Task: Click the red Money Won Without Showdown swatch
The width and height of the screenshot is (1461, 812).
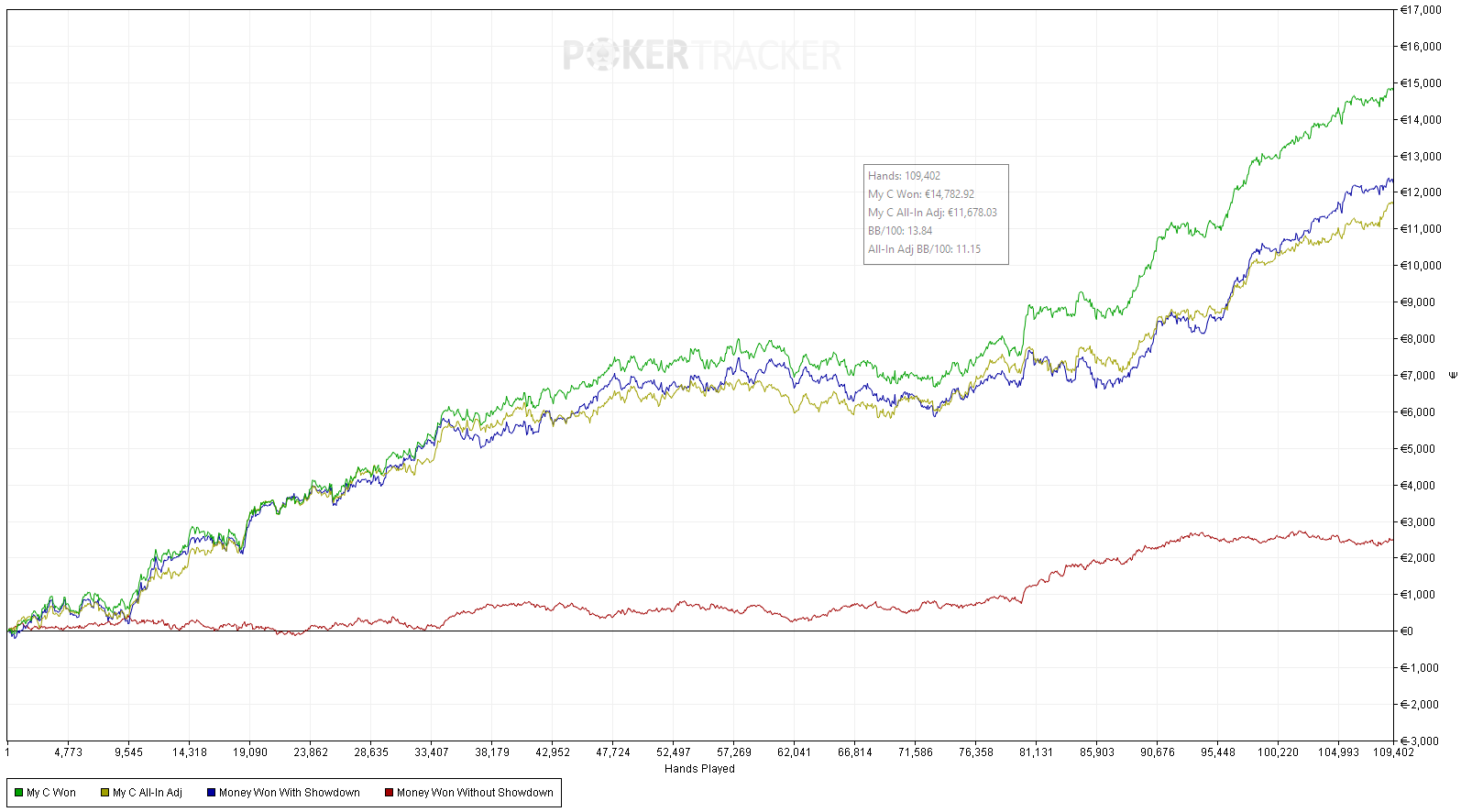Action: pyautogui.click(x=389, y=793)
